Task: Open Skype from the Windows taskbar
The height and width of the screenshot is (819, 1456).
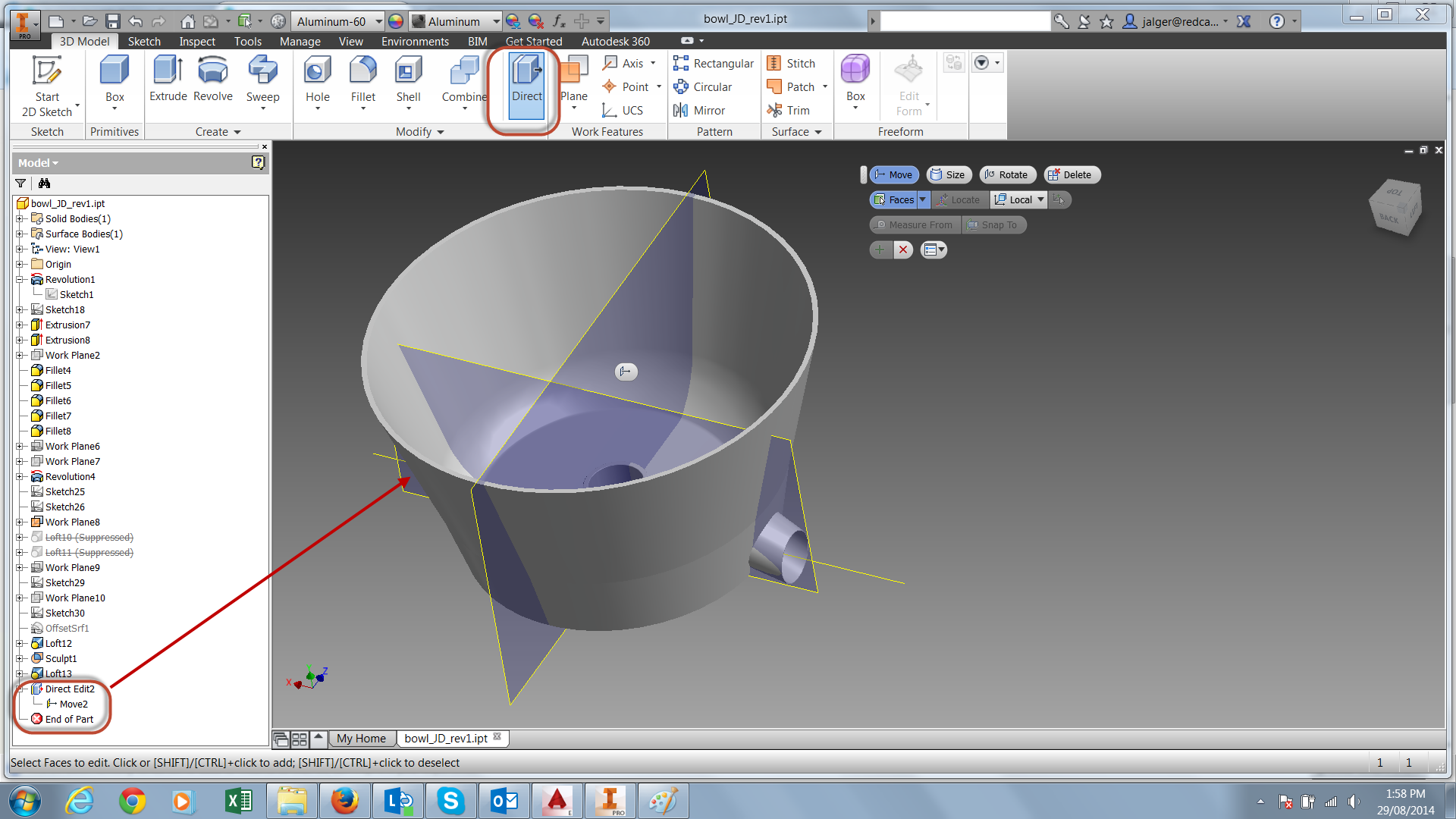Action: 450,802
